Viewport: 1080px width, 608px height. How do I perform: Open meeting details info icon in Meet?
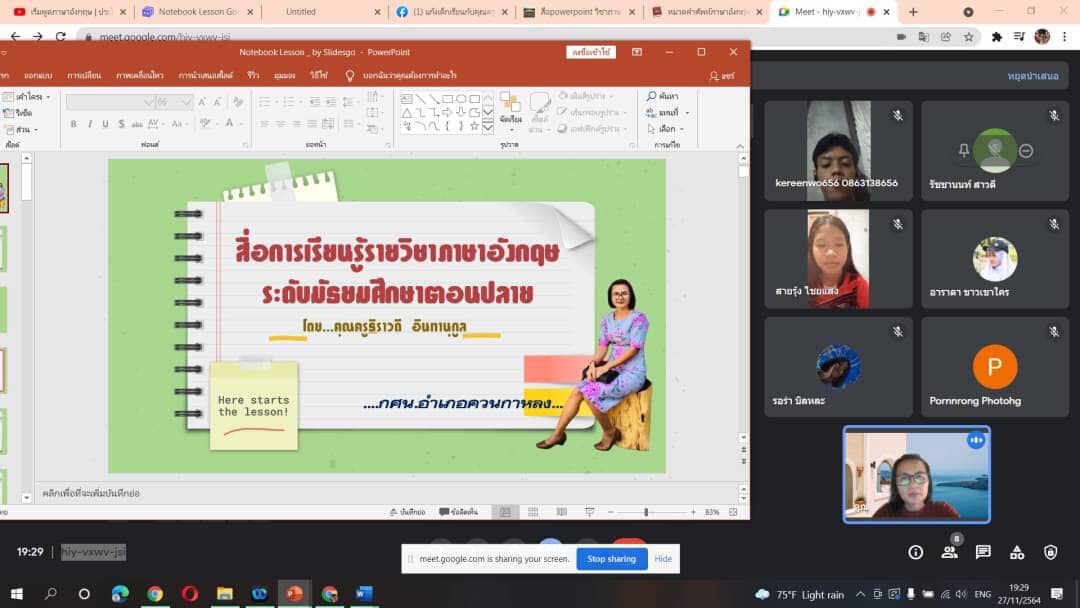click(915, 552)
